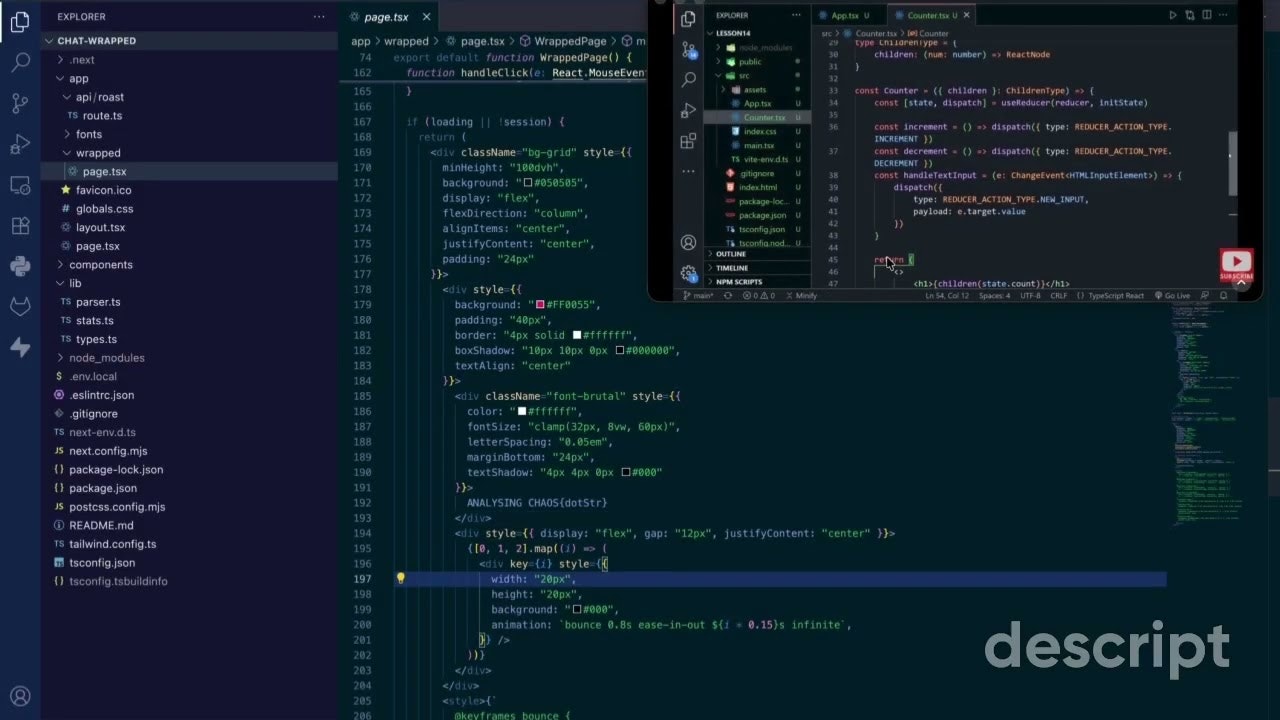
Task: Open the GitLab icon in activity bar
Action: [20, 307]
